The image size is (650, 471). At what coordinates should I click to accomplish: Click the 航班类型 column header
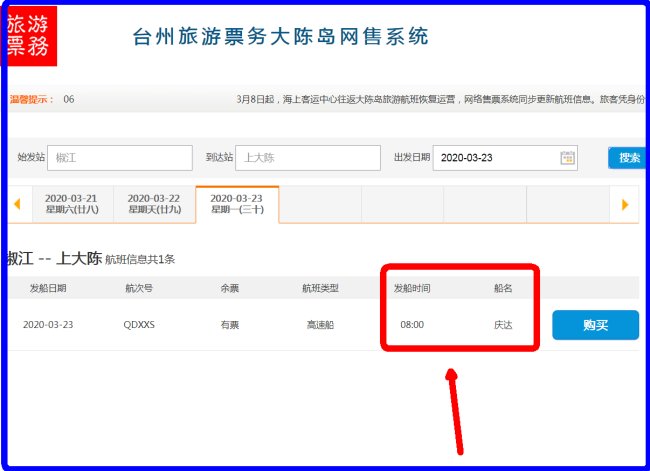click(320, 288)
